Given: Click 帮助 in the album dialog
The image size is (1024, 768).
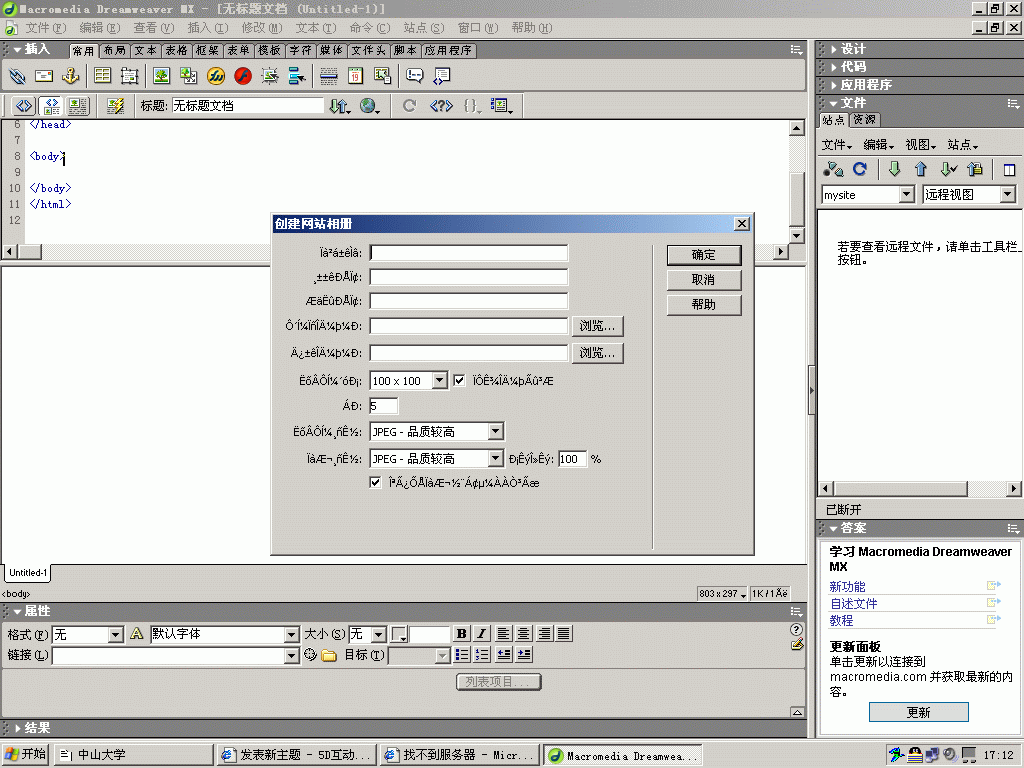Looking at the screenshot, I should pyautogui.click(x=704, y=304).
